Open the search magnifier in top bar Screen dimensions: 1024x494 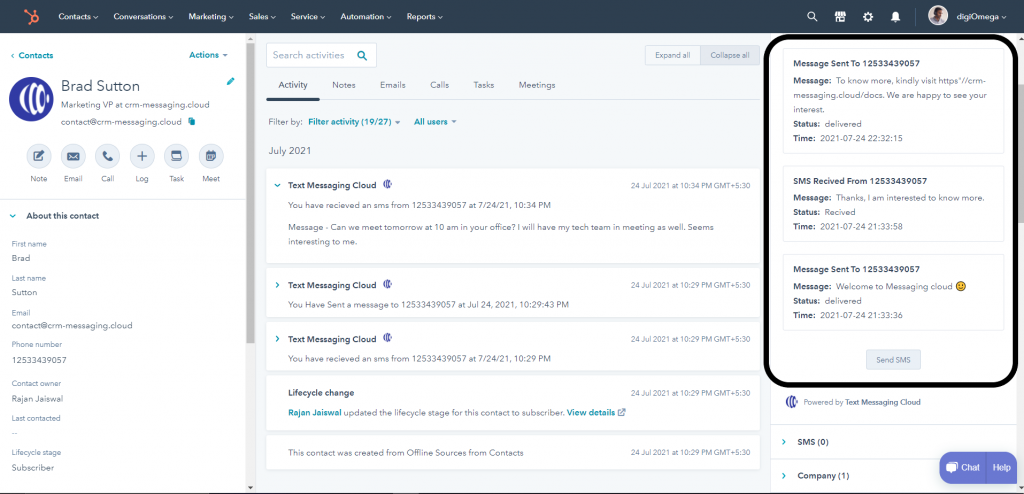coord(812,17)
